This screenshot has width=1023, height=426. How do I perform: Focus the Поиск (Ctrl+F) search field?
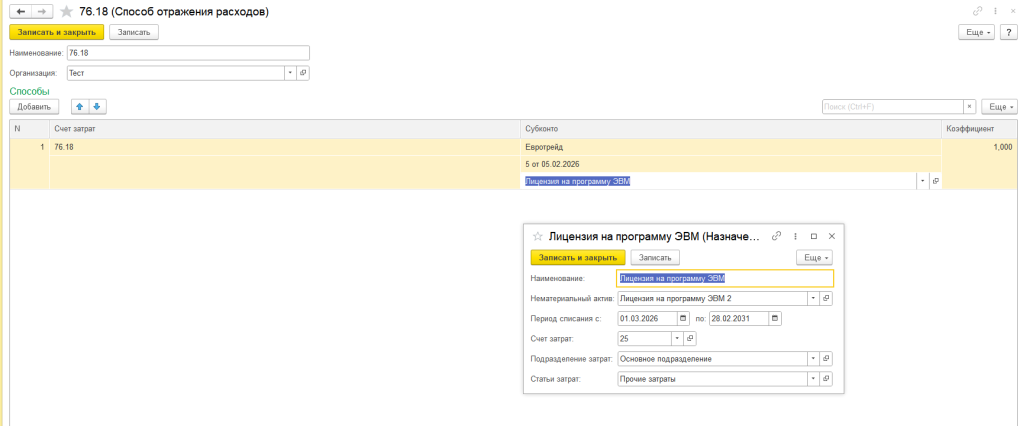[x=893, y=106]
